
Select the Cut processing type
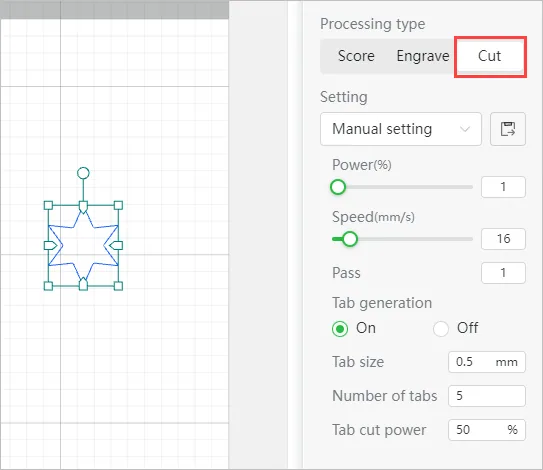[x=490, y=56]
